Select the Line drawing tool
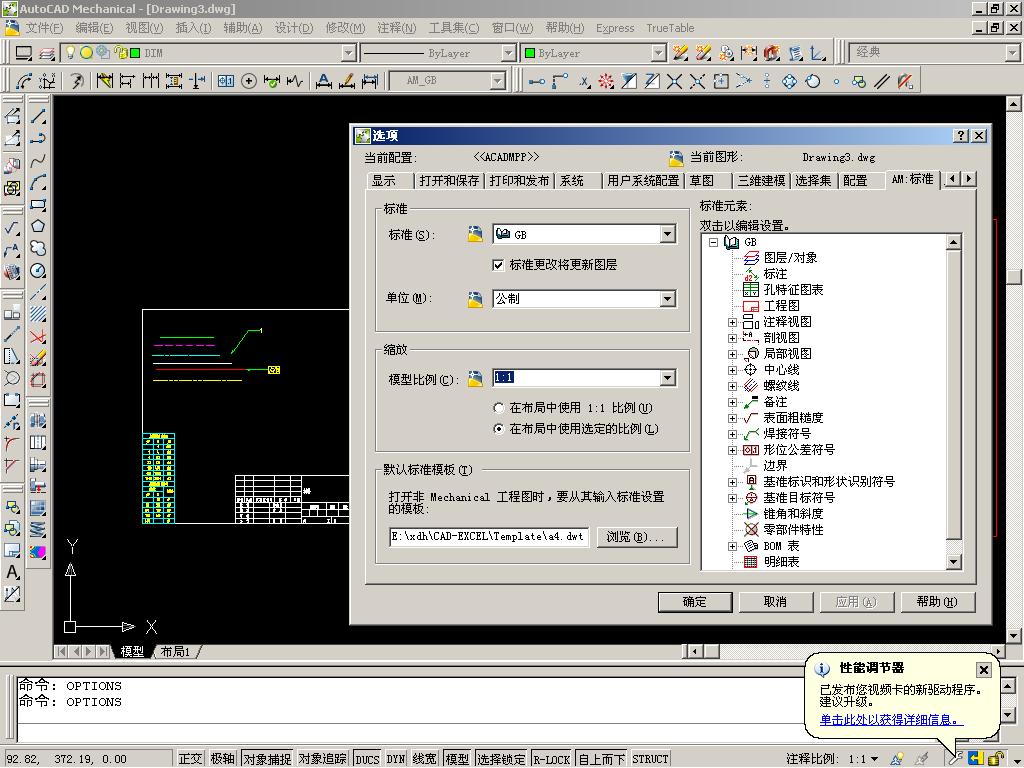1024x768 pixels. [x=38, y=116]
